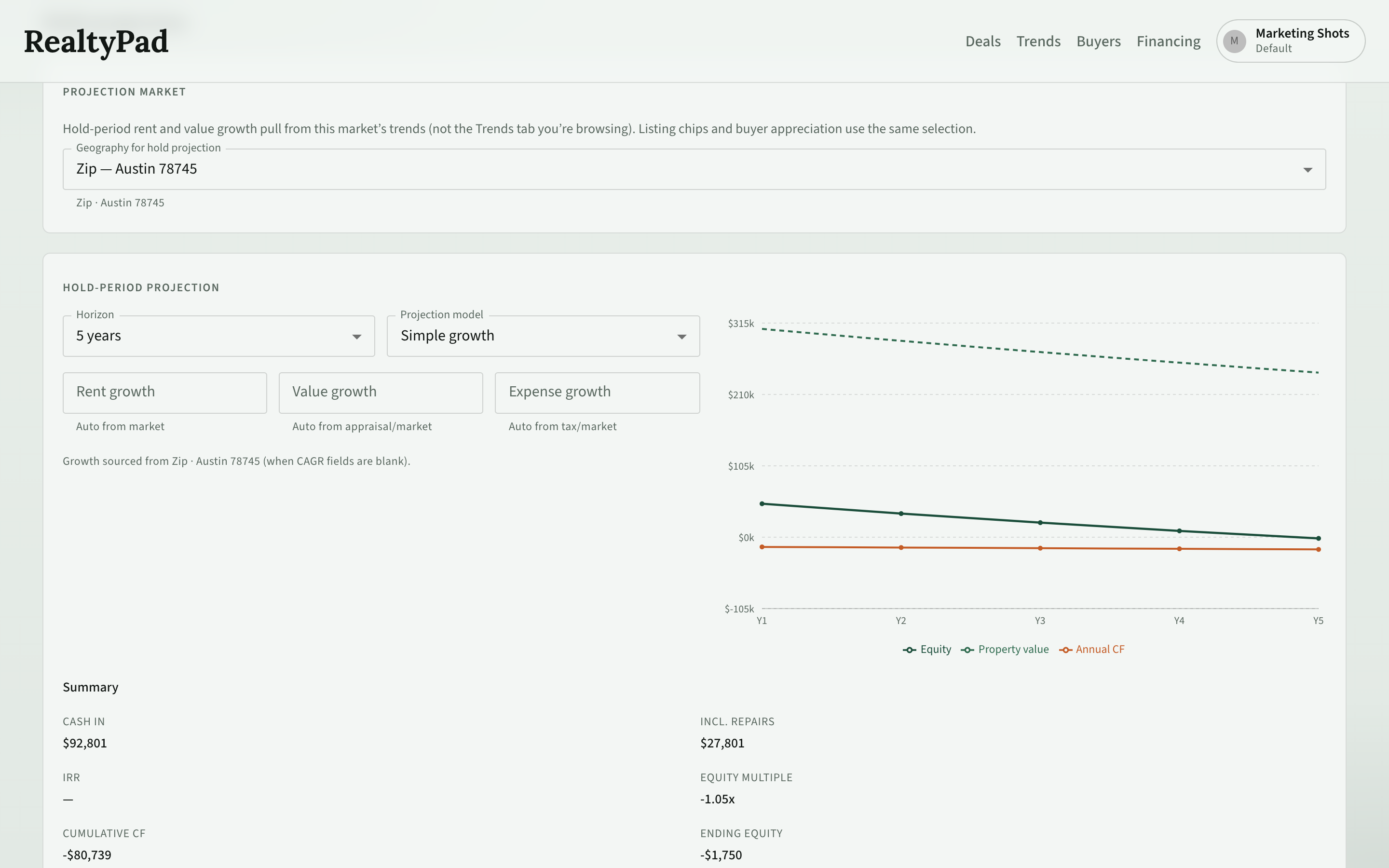The image size is (1389, 868).
Task: Click the Annual CF Y5 data point
Action: point(1319,549)
